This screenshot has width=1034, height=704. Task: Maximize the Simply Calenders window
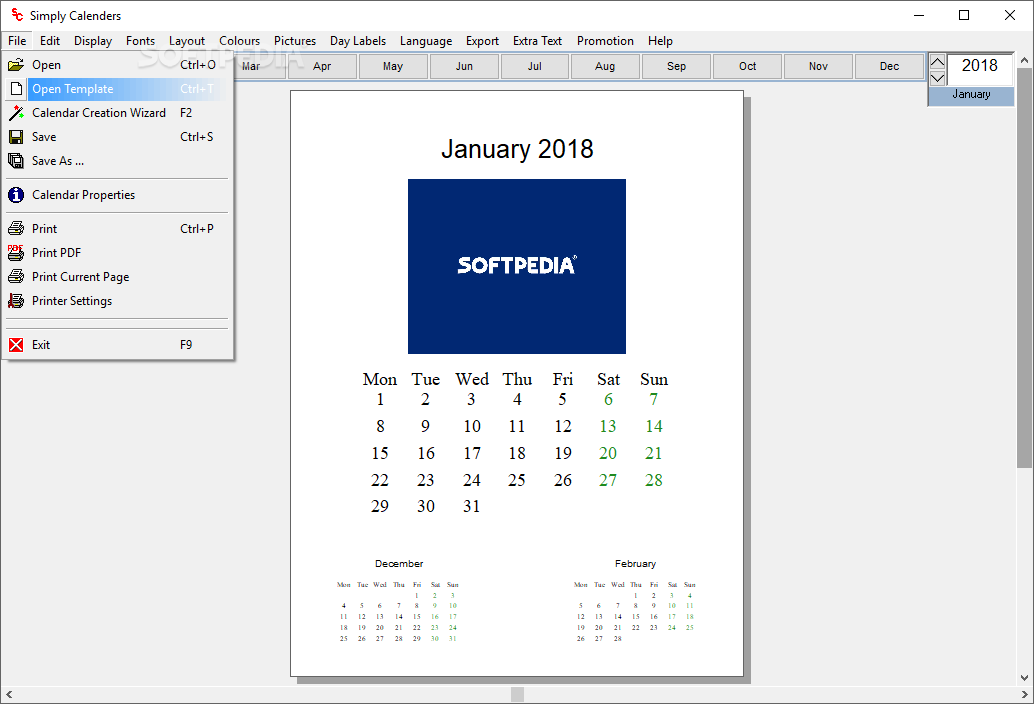(x=964, y=15)
